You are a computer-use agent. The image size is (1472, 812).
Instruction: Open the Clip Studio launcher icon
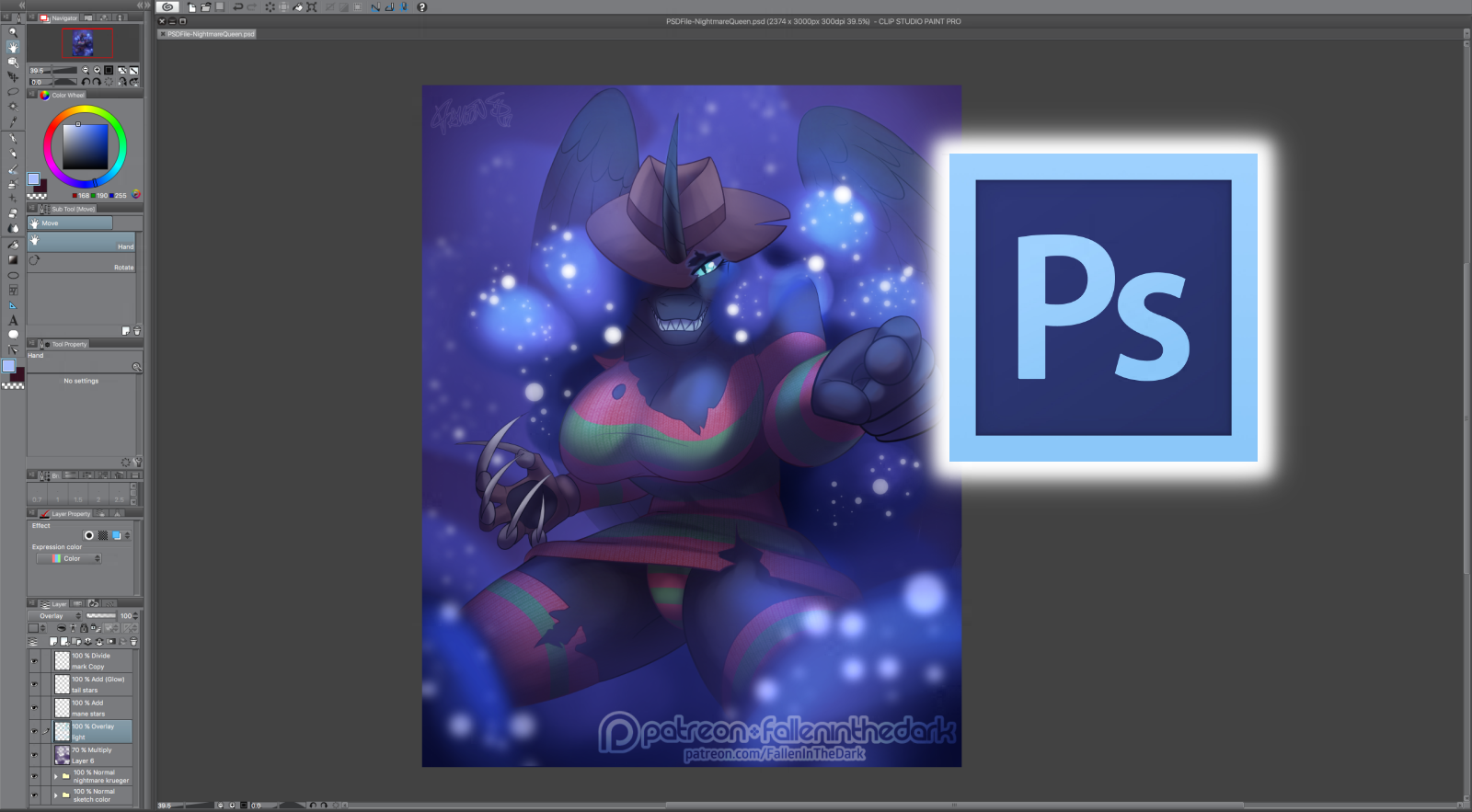tap(167, 6)
